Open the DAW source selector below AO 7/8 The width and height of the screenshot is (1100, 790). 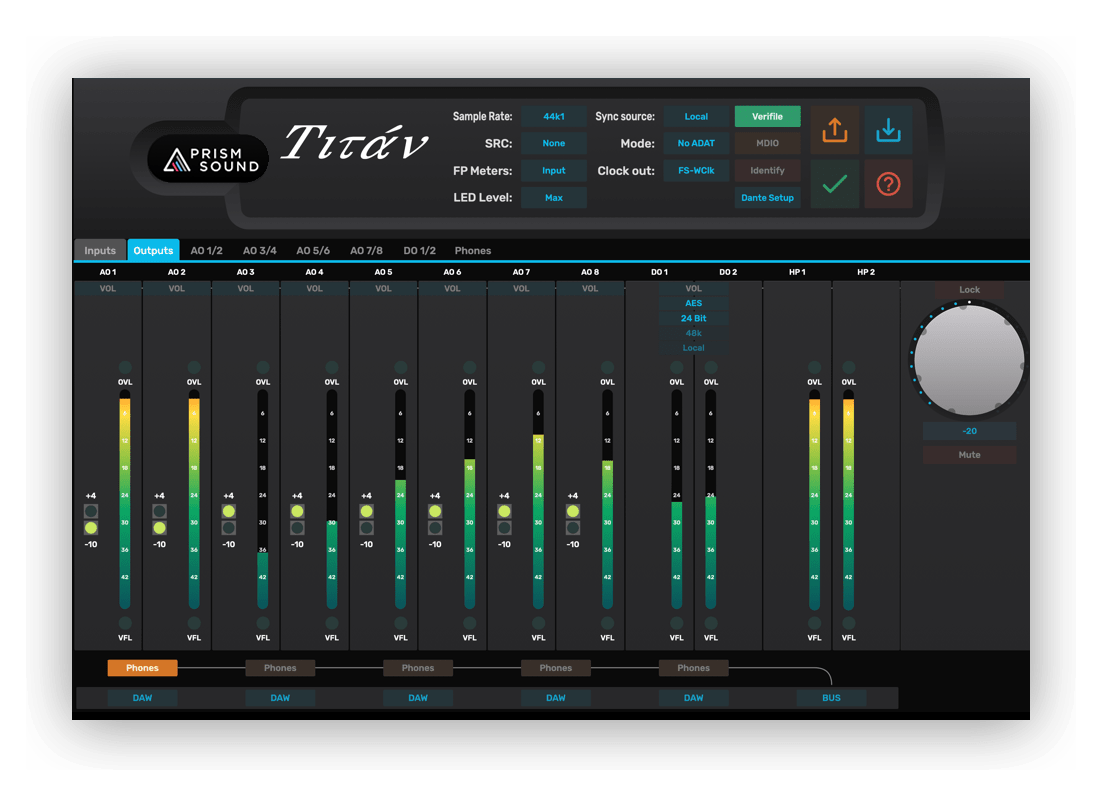pyautogui.click(x=556, y=698)
